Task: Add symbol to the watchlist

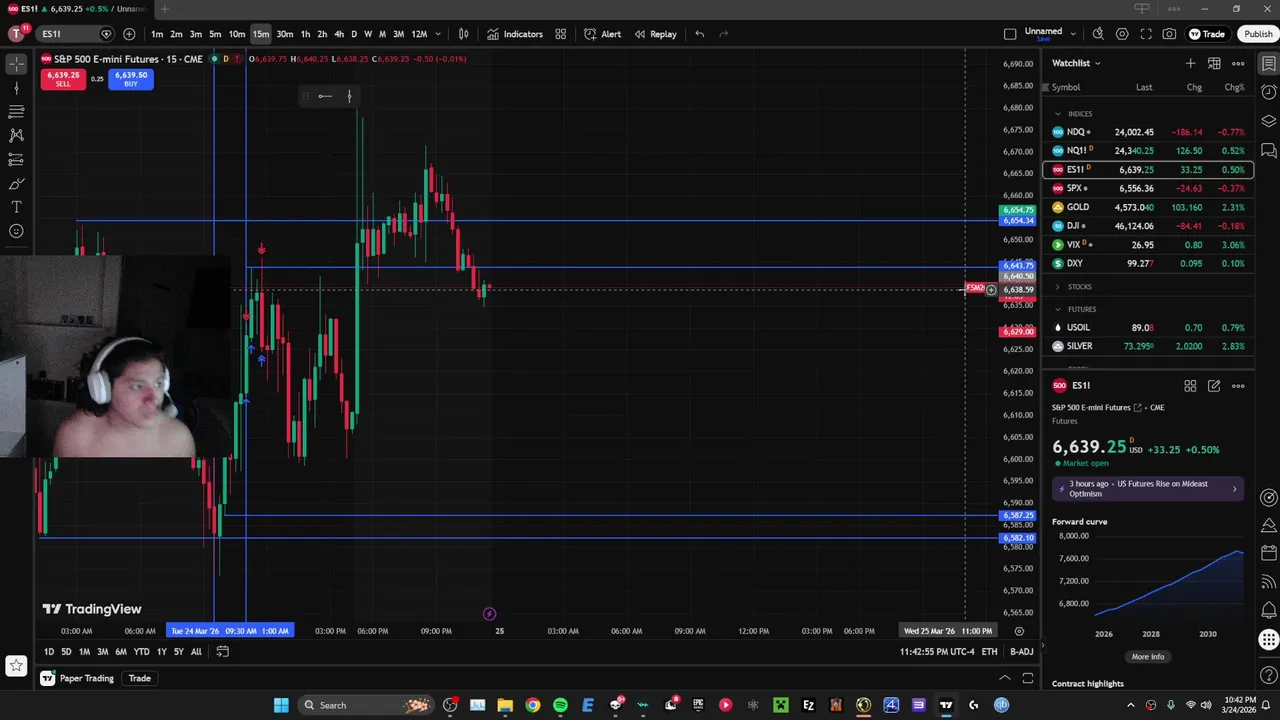Action: [1190, 63]
